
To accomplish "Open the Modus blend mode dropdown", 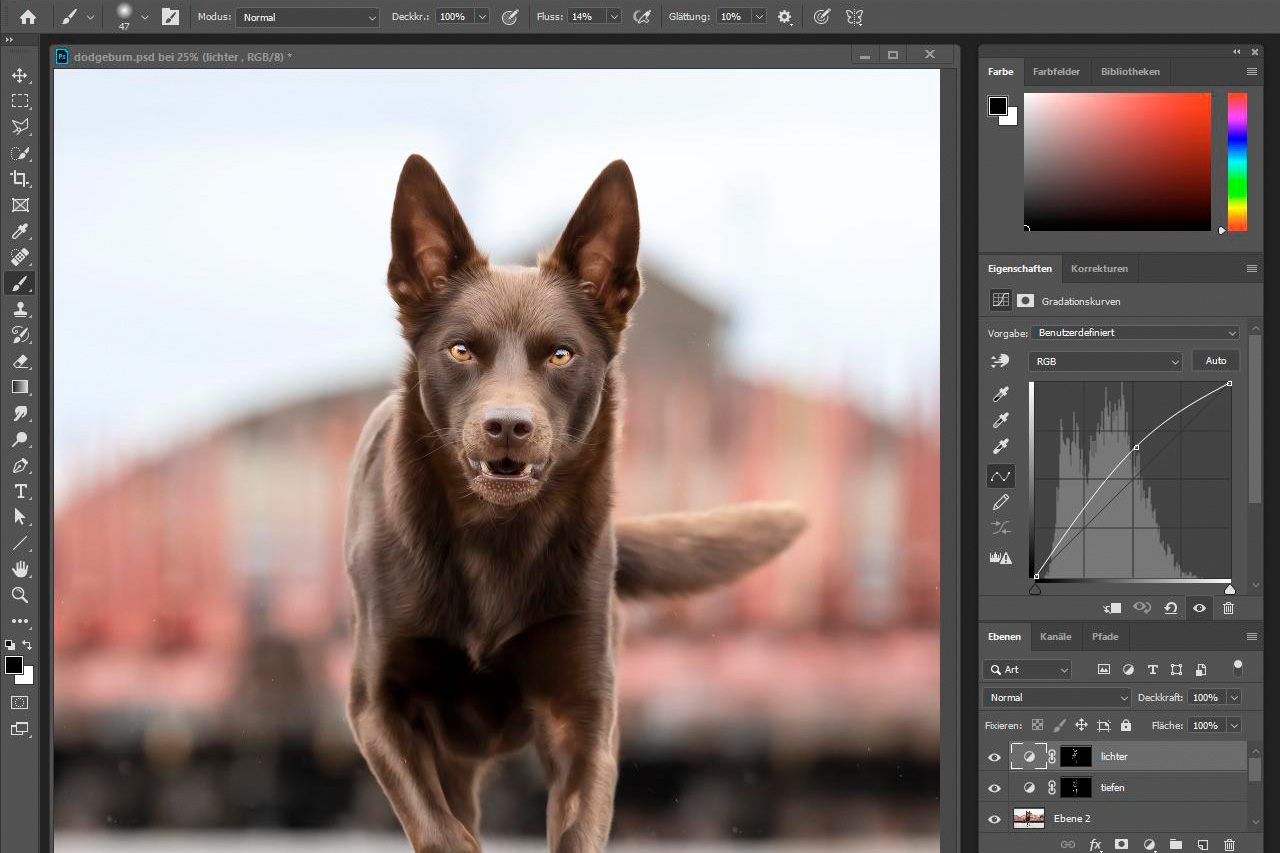I will pyautogui.click(x=308, y=17).
